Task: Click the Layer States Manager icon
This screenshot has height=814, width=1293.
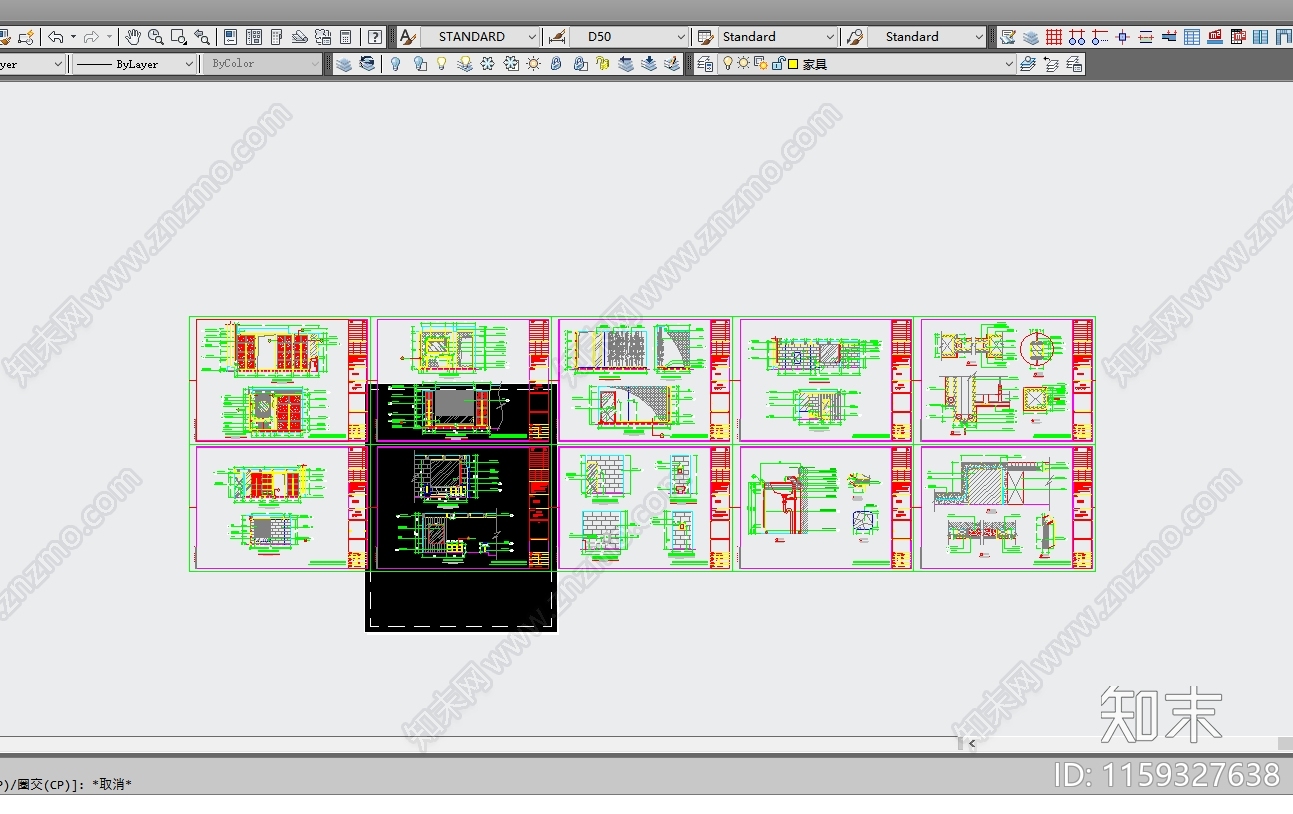Action: pyautogui.click(x=1074, y=64)
